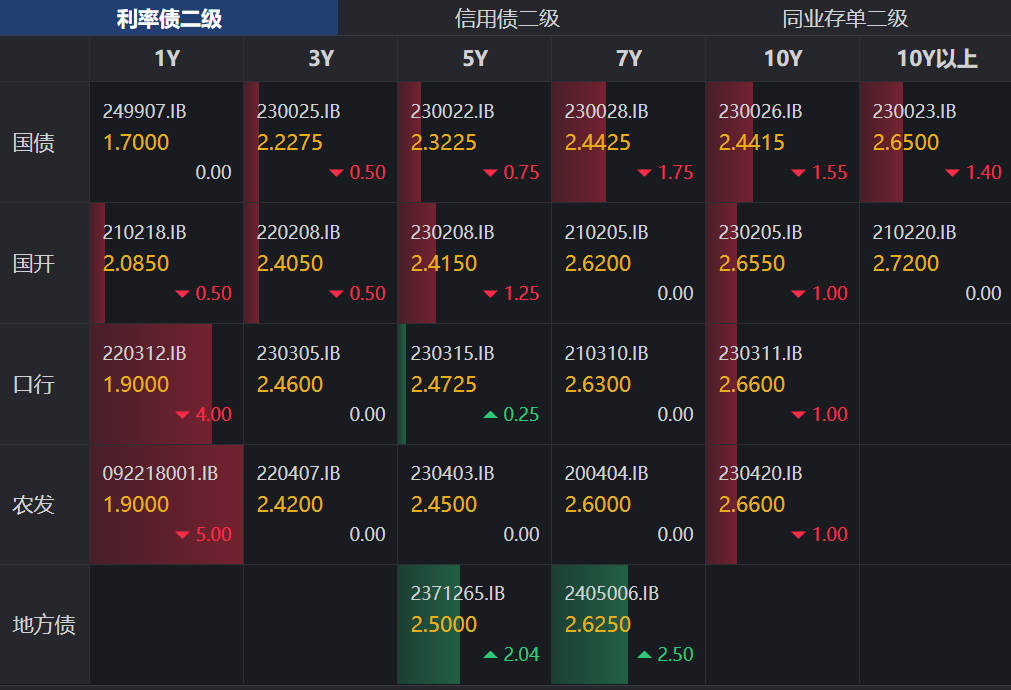Image resolution: width=1011 pixels, height=690 pixels.
Task: Click the 1Y column header
Action: coord(167,59)
